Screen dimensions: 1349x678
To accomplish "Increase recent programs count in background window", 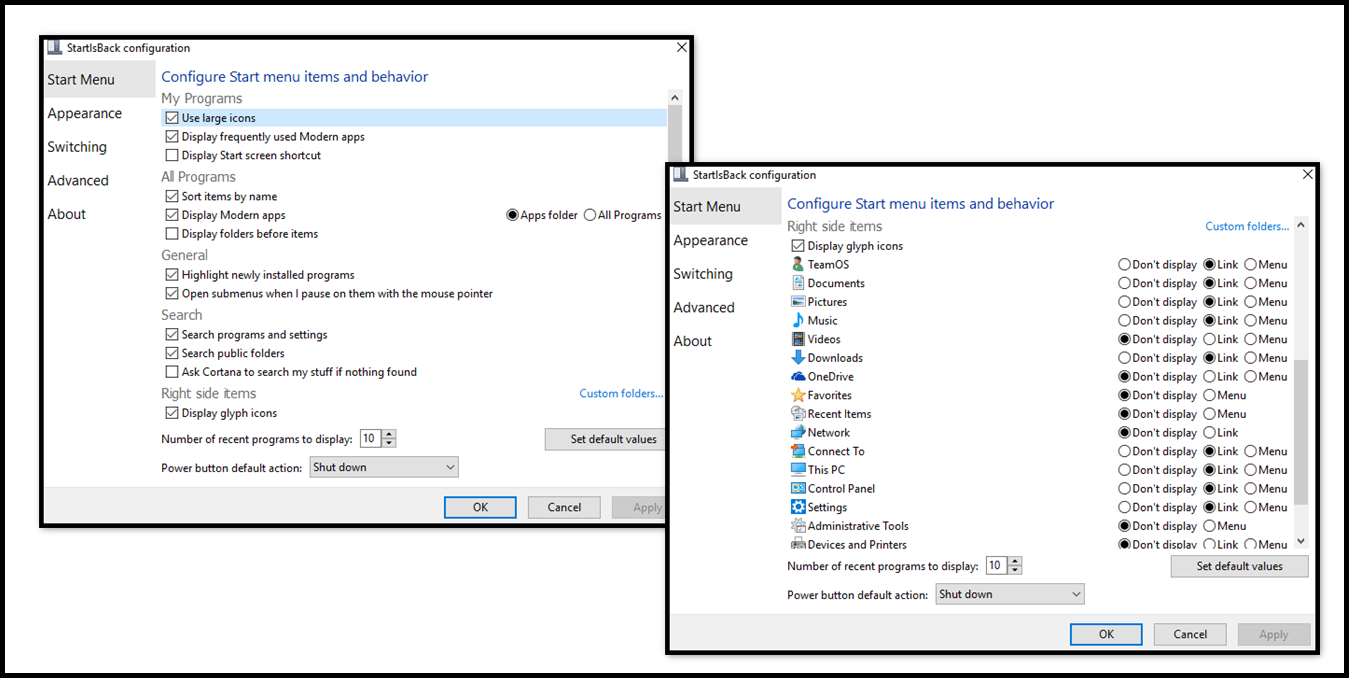I will pyautogui.click(x=389, y=434).
